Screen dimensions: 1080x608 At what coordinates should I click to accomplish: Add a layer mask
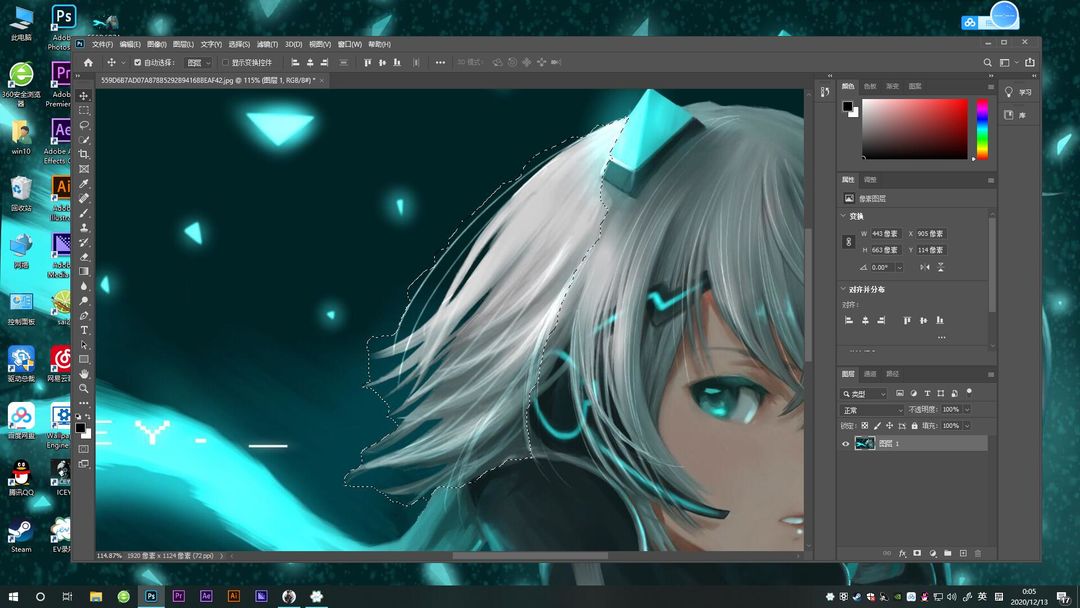click(x=917, y=554)
